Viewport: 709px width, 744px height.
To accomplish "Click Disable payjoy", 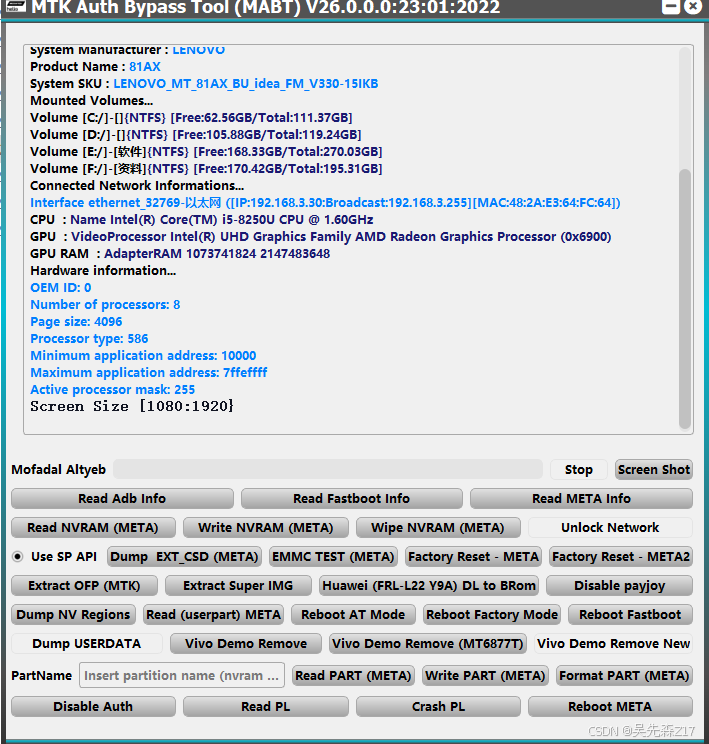I will (619, 586).
